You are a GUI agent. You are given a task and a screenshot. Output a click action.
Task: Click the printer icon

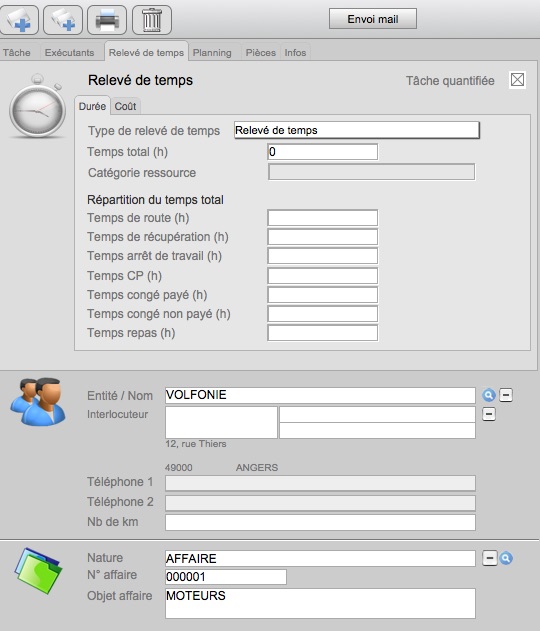107,19
